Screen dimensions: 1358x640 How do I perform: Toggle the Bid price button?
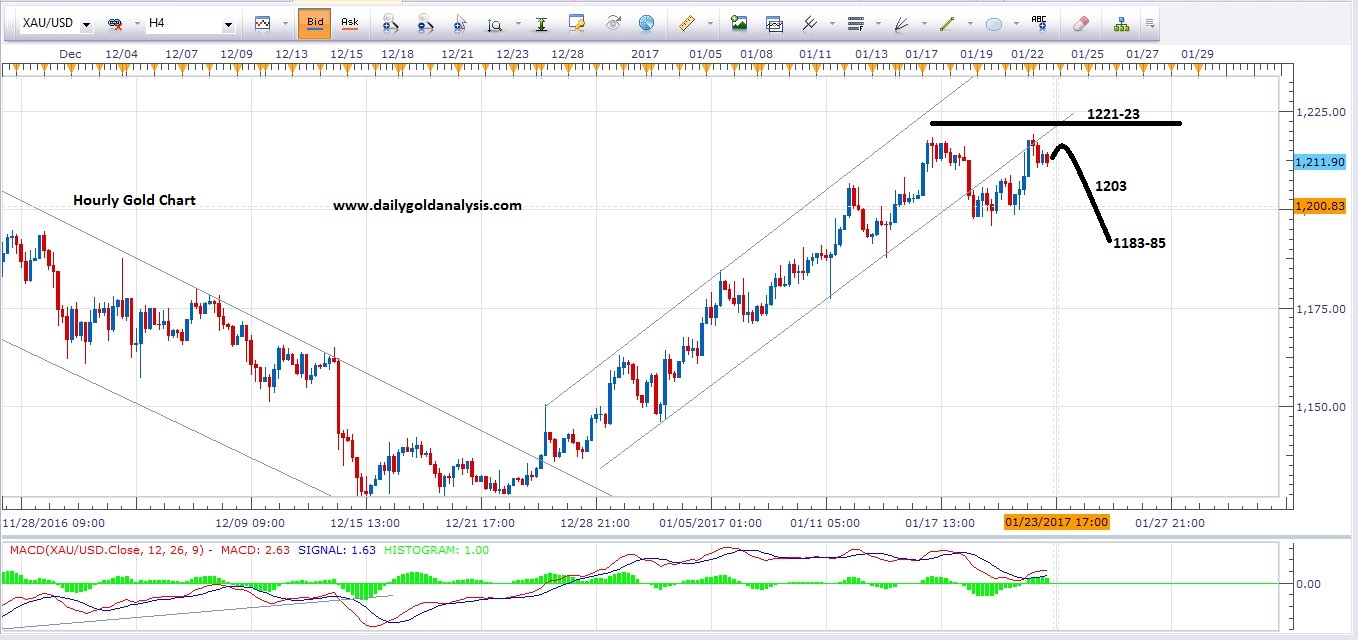click(x=315, y=23)
